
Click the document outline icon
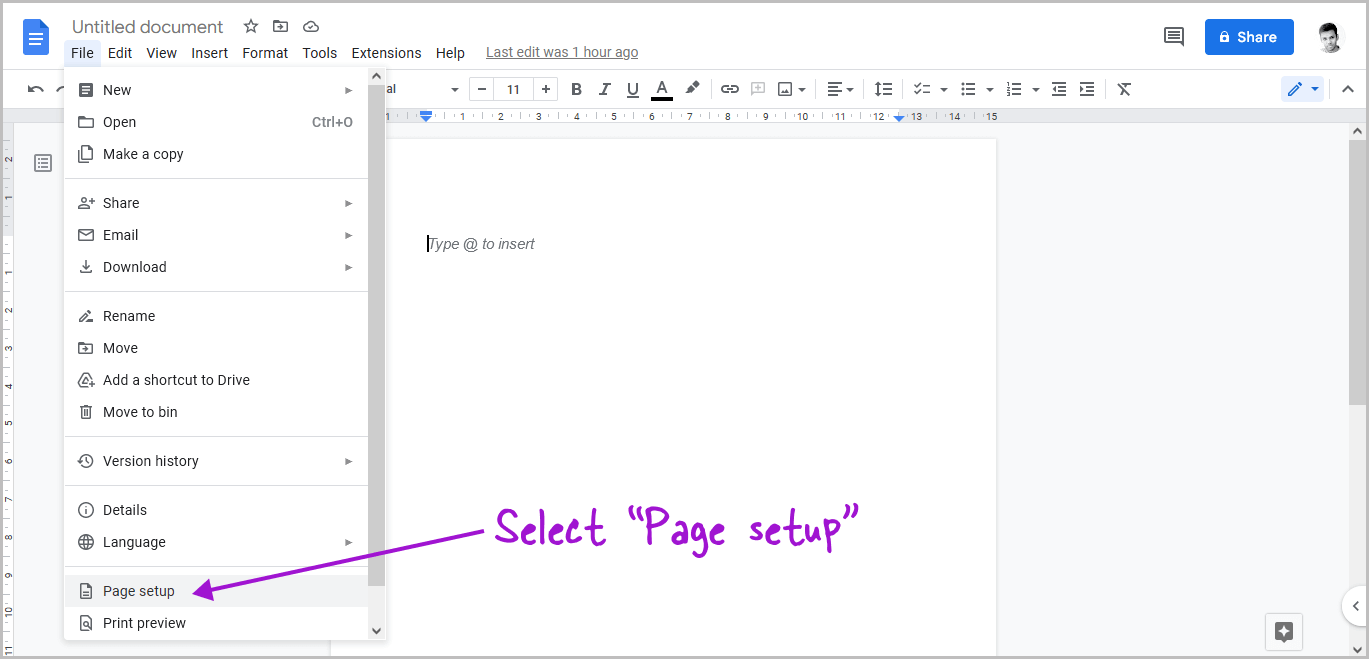point(43,163)
